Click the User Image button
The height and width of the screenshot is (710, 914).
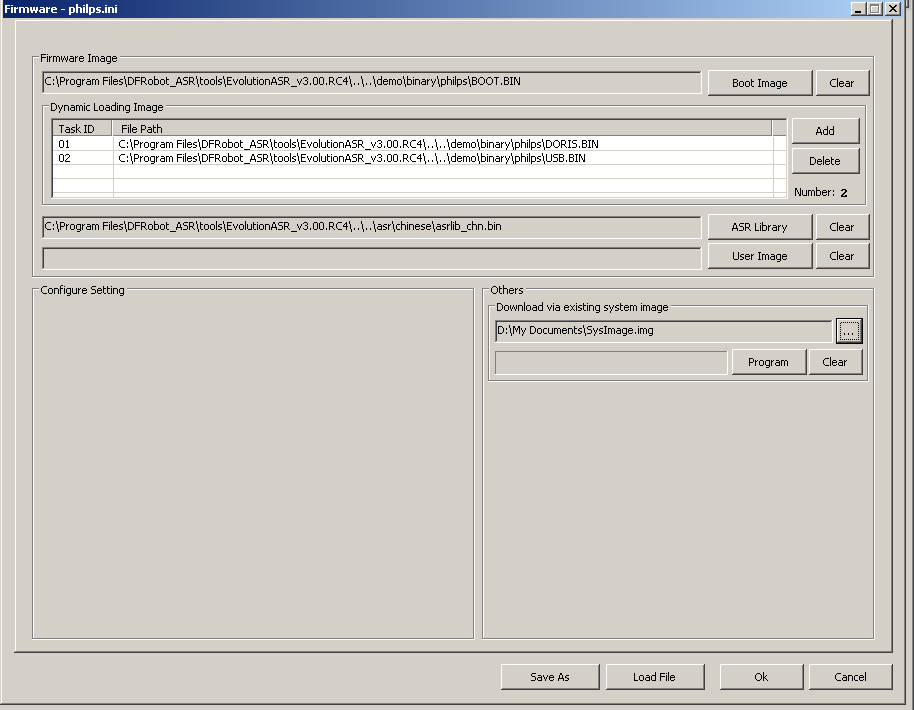(x=760, y=256)
